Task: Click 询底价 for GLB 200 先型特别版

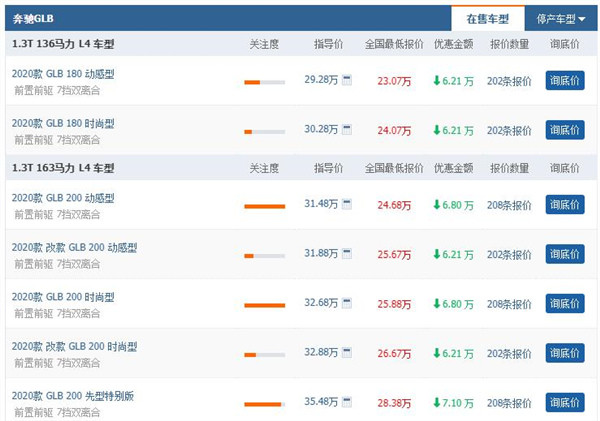Action: pyautogui.click(x=565, y=402)
